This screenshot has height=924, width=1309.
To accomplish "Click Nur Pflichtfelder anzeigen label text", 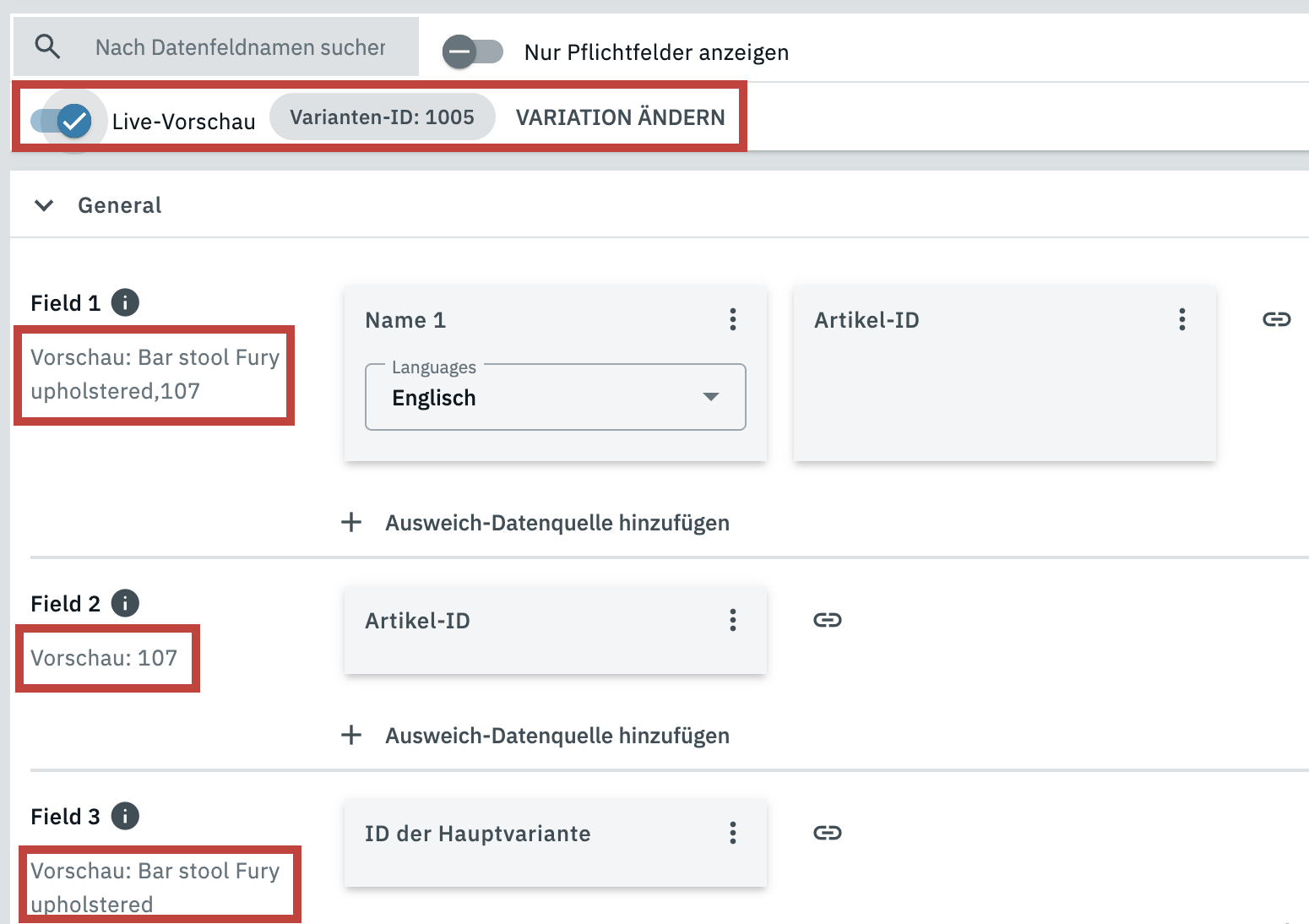I will [656, 52].
